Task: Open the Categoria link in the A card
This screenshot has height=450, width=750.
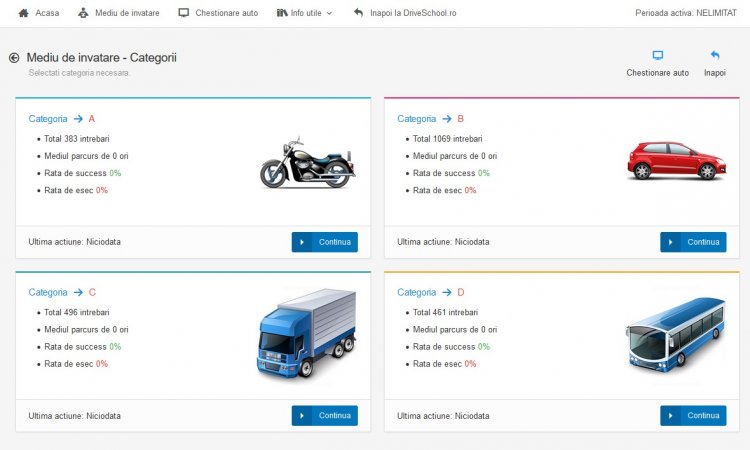Action: [48, 119]
